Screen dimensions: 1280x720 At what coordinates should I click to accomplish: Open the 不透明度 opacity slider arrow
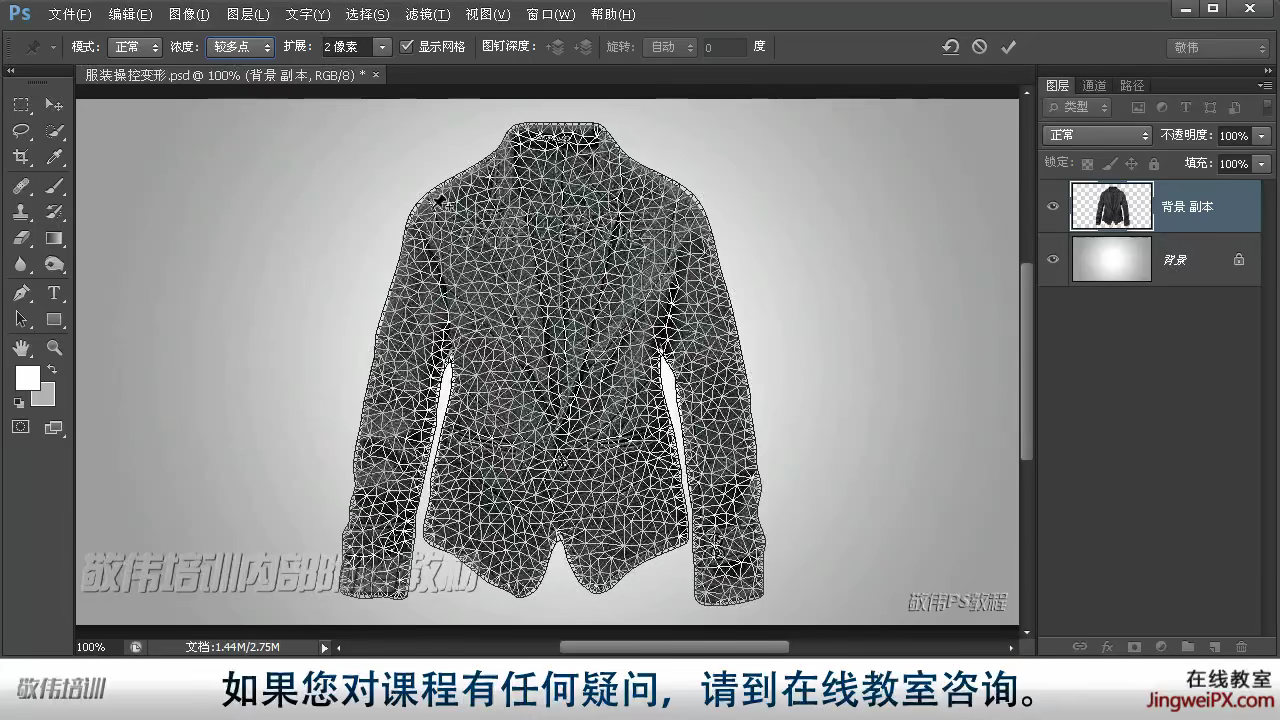pyautogui.click(x=1261, y=135)
